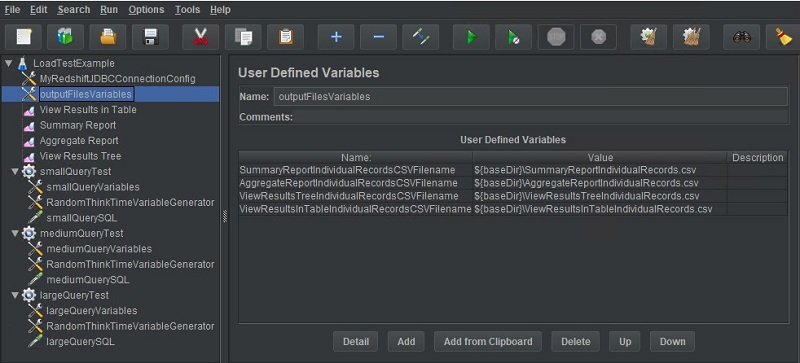Open the Search menu

point(73,10)
